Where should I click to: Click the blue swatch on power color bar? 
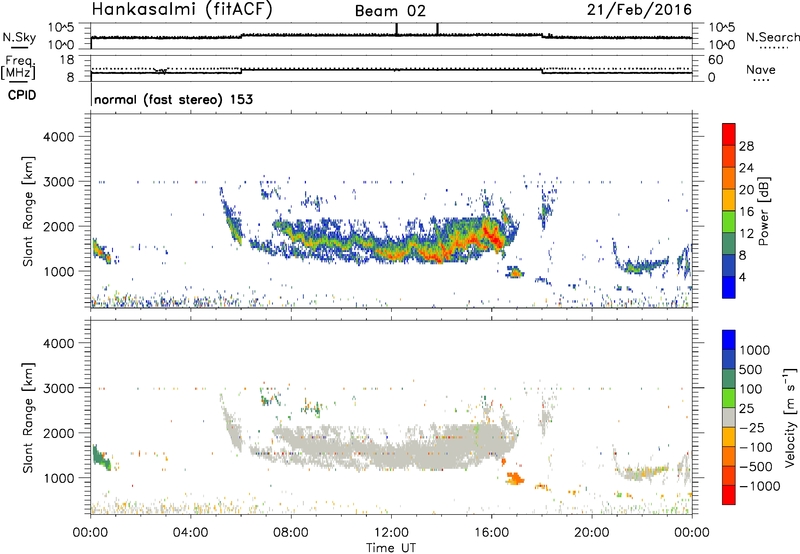729,287
